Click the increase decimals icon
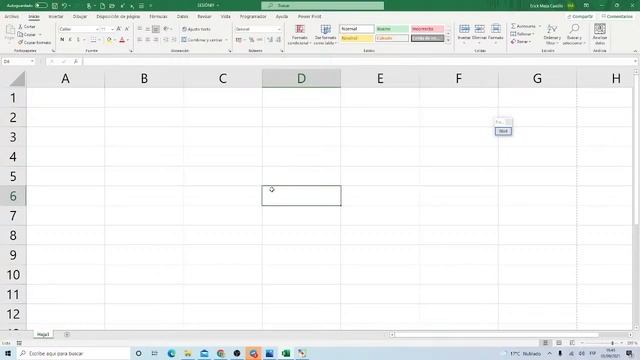The width and height of the screenshot is (640, 360). [270, 40]
